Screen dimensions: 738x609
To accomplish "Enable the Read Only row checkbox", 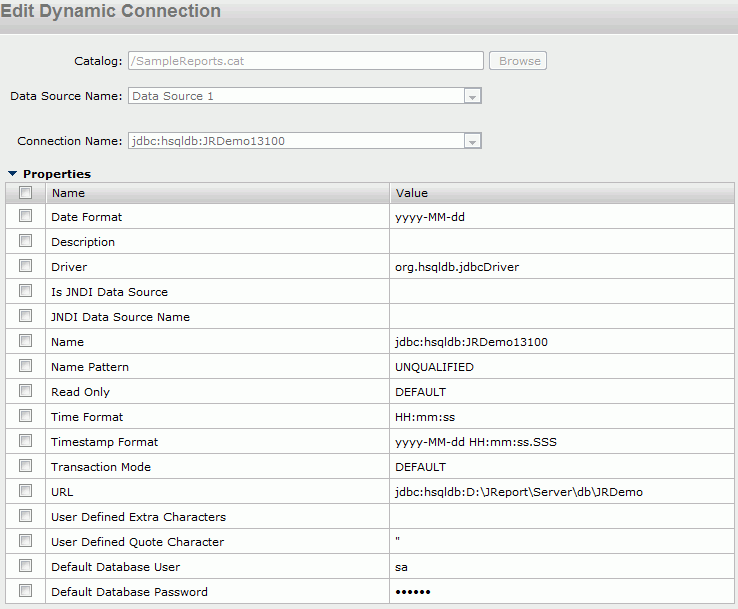I will pos(25,391).
